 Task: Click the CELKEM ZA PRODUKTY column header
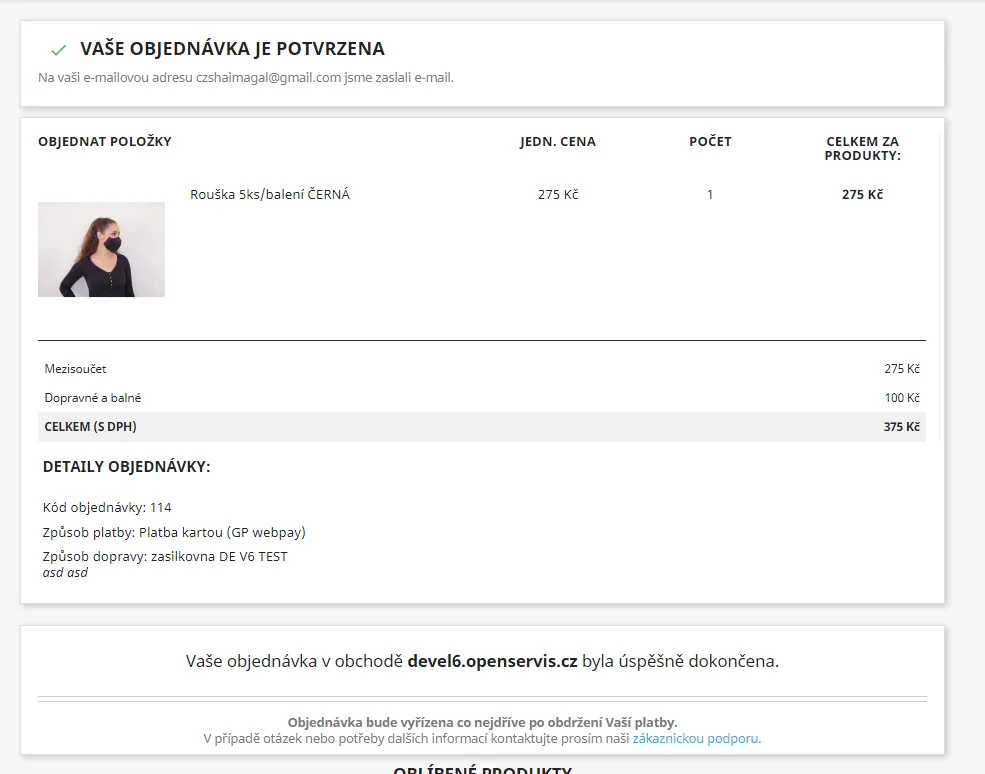coord(862,149)
